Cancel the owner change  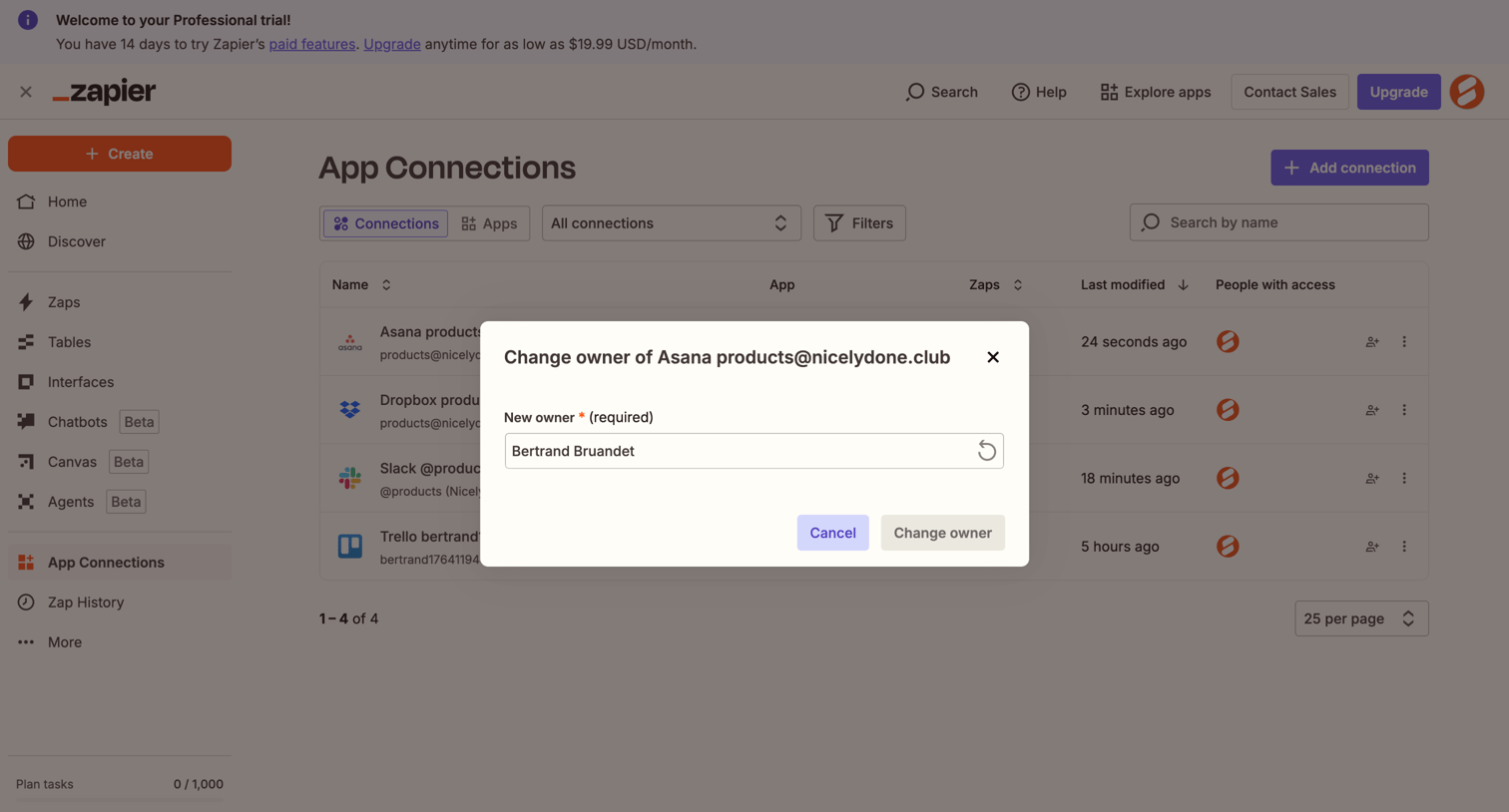[x=832, y=533]
